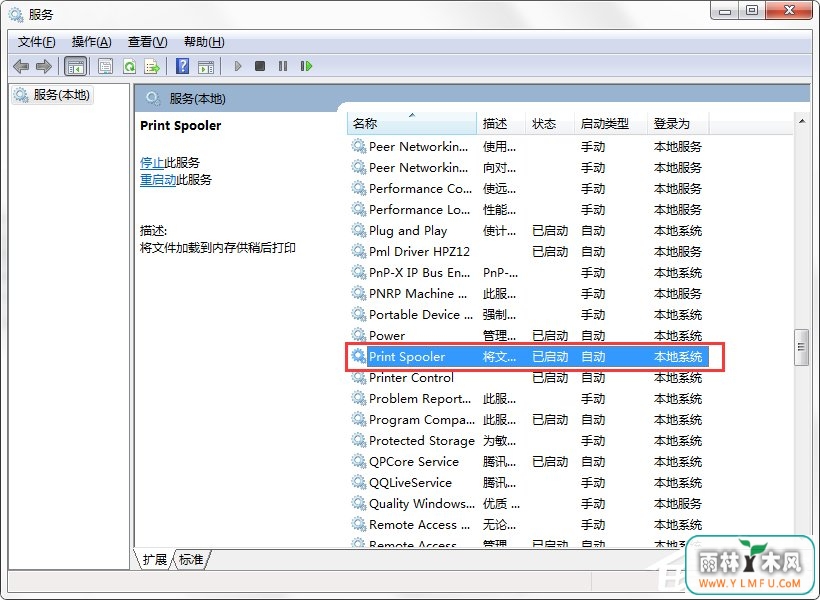This screenshot has width=820, height=600.
Task: Click the gear icon of Printer Control
Action: [x=358, y=377]
